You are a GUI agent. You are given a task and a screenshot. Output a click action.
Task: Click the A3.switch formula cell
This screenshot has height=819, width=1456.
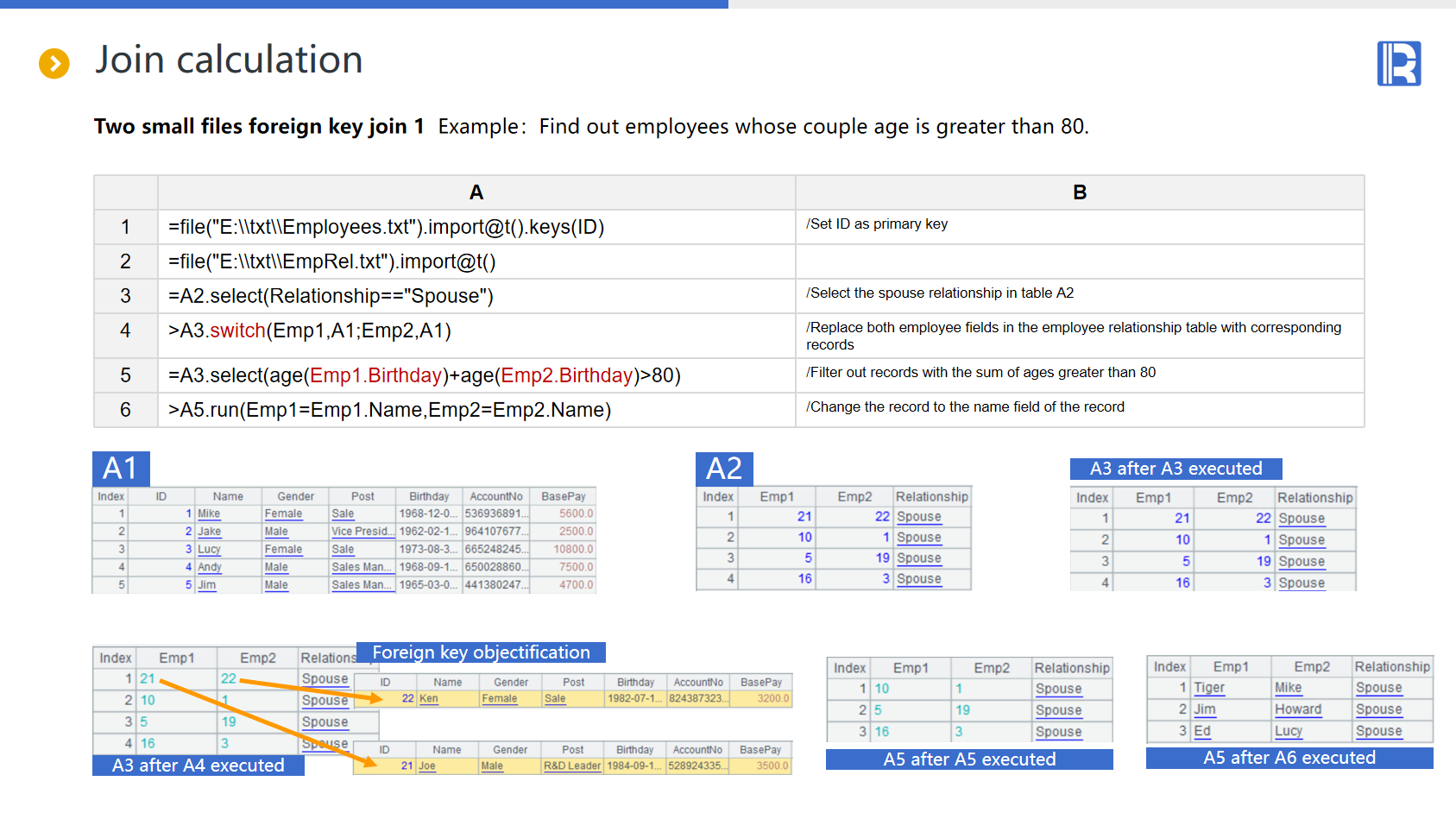tap(310, 331)
